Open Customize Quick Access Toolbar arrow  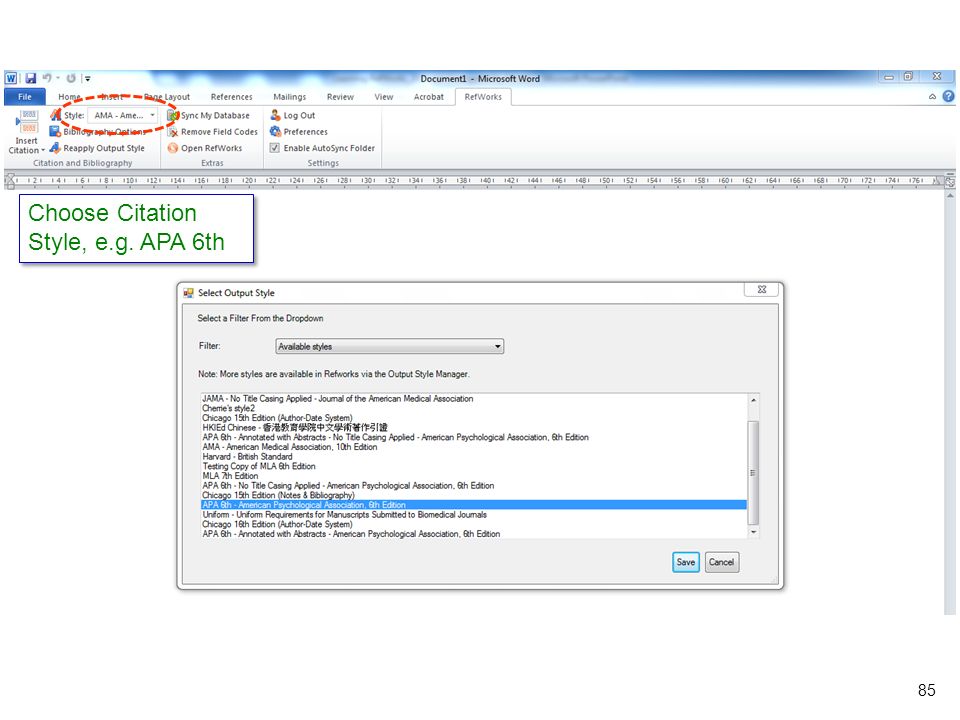(x=88, y=78)
